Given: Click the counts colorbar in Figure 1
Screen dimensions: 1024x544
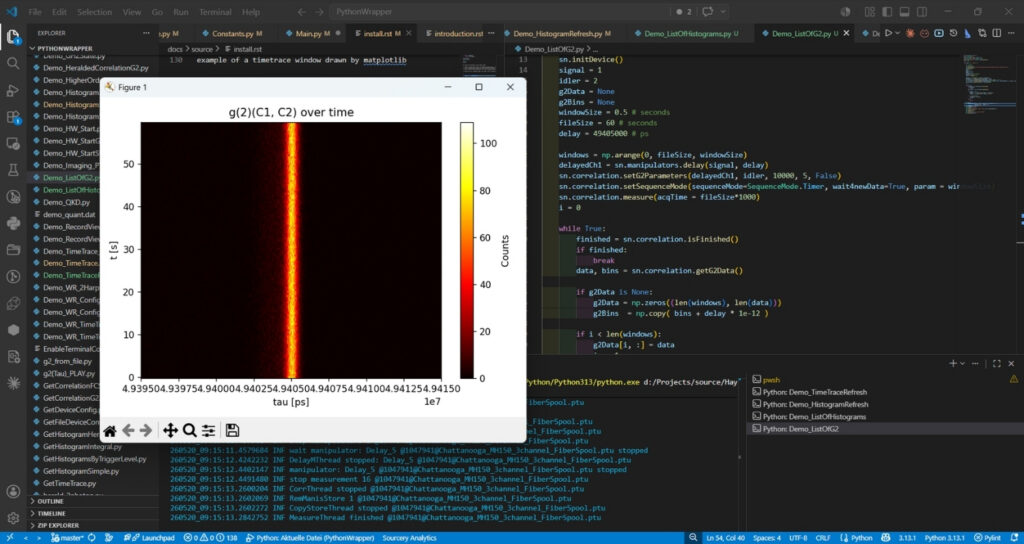Looking at the screenshot, I should point(466,250).
